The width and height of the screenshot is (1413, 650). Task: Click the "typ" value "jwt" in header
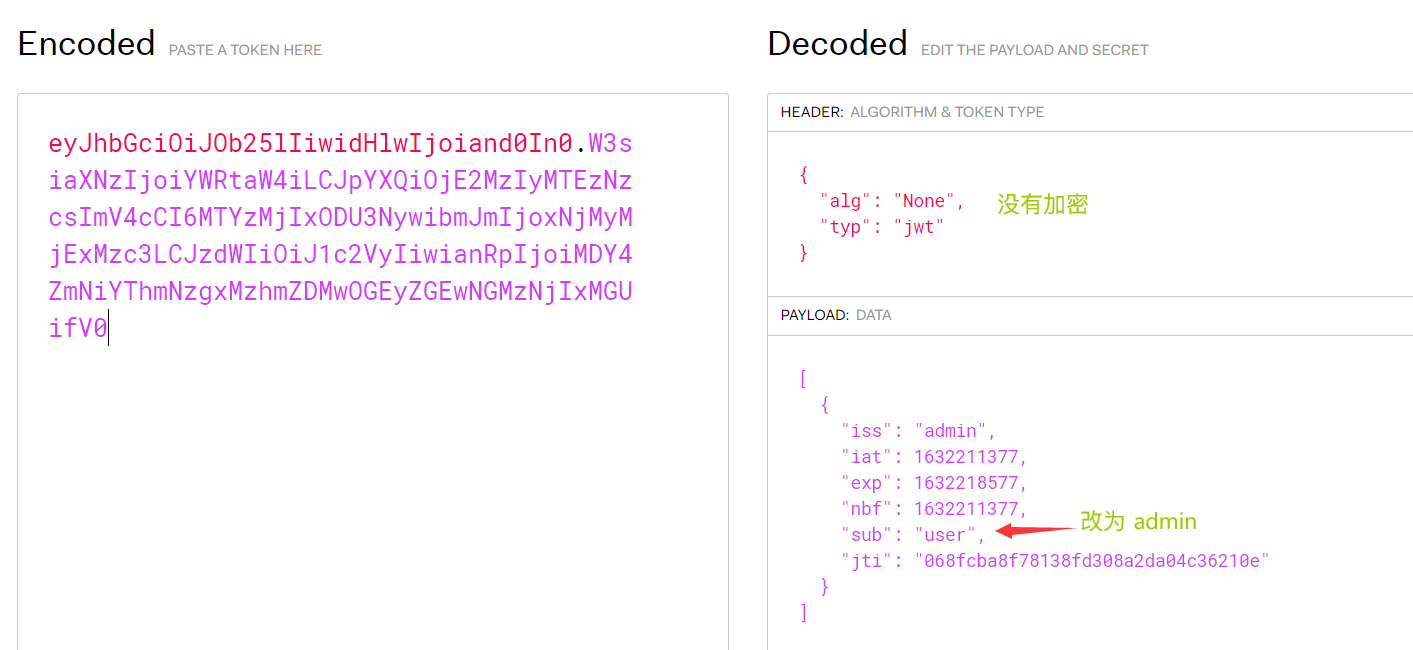919,227
